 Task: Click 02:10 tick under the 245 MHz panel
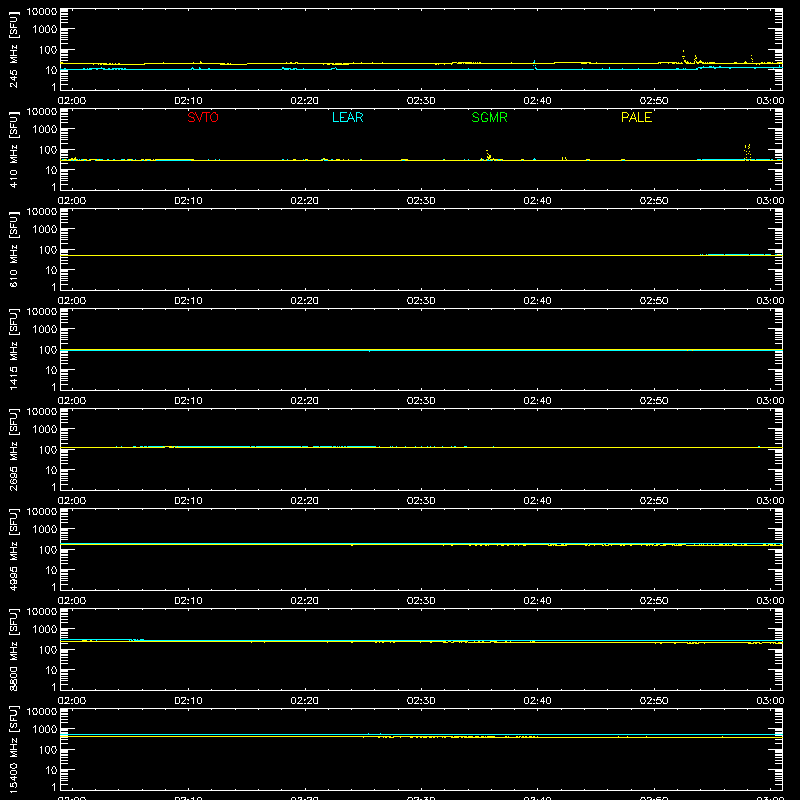point(188,101)
